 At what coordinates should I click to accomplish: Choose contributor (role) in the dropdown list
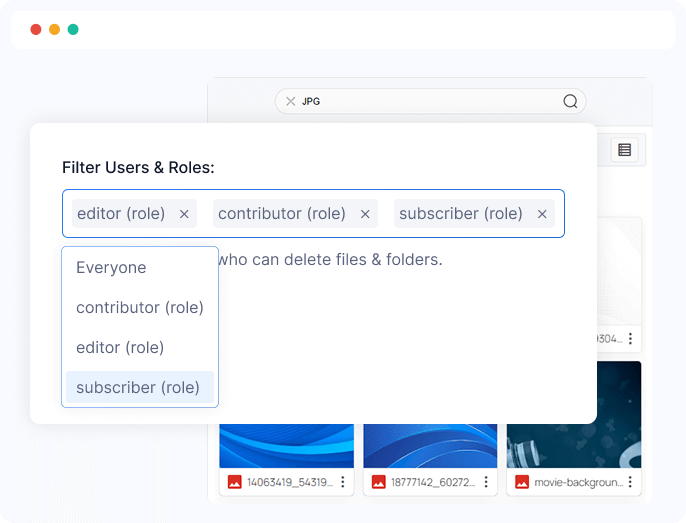coord(140,308)
